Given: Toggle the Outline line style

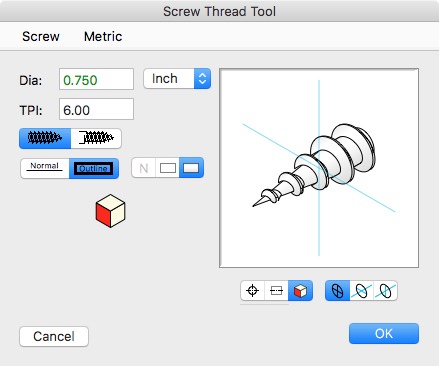Looking at the screenshot, I should [x=94, y=168].
